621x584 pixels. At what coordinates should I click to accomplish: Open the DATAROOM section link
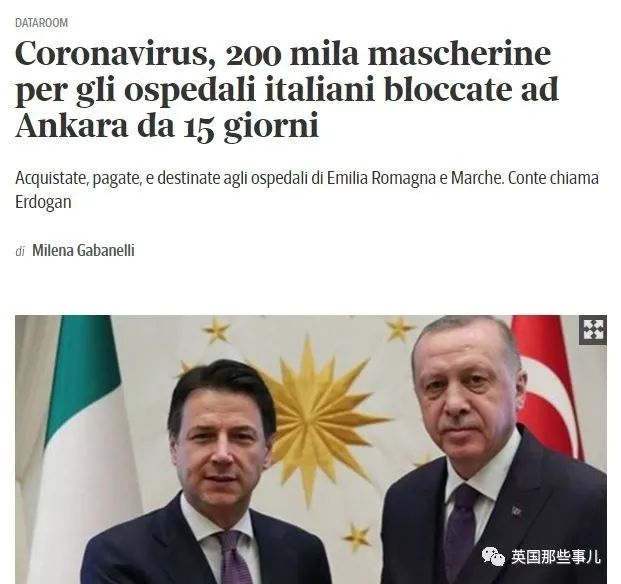coord(42,23)
